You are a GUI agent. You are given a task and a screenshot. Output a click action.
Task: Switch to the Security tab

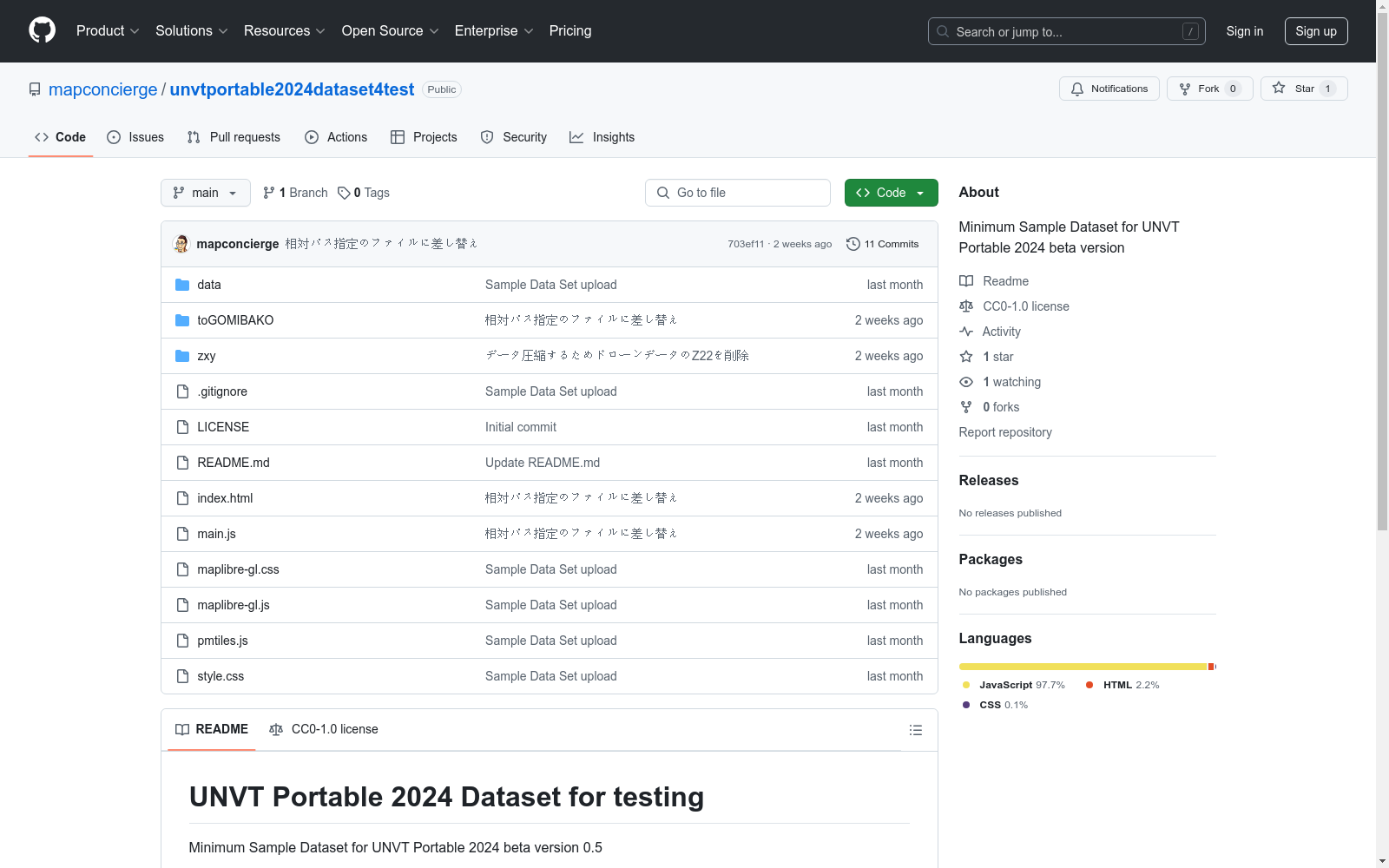514,137
